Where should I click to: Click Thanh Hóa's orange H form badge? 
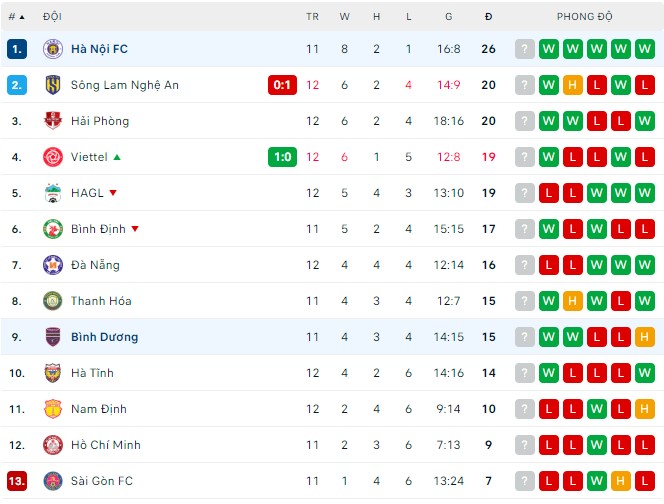[x=573, y=301]
